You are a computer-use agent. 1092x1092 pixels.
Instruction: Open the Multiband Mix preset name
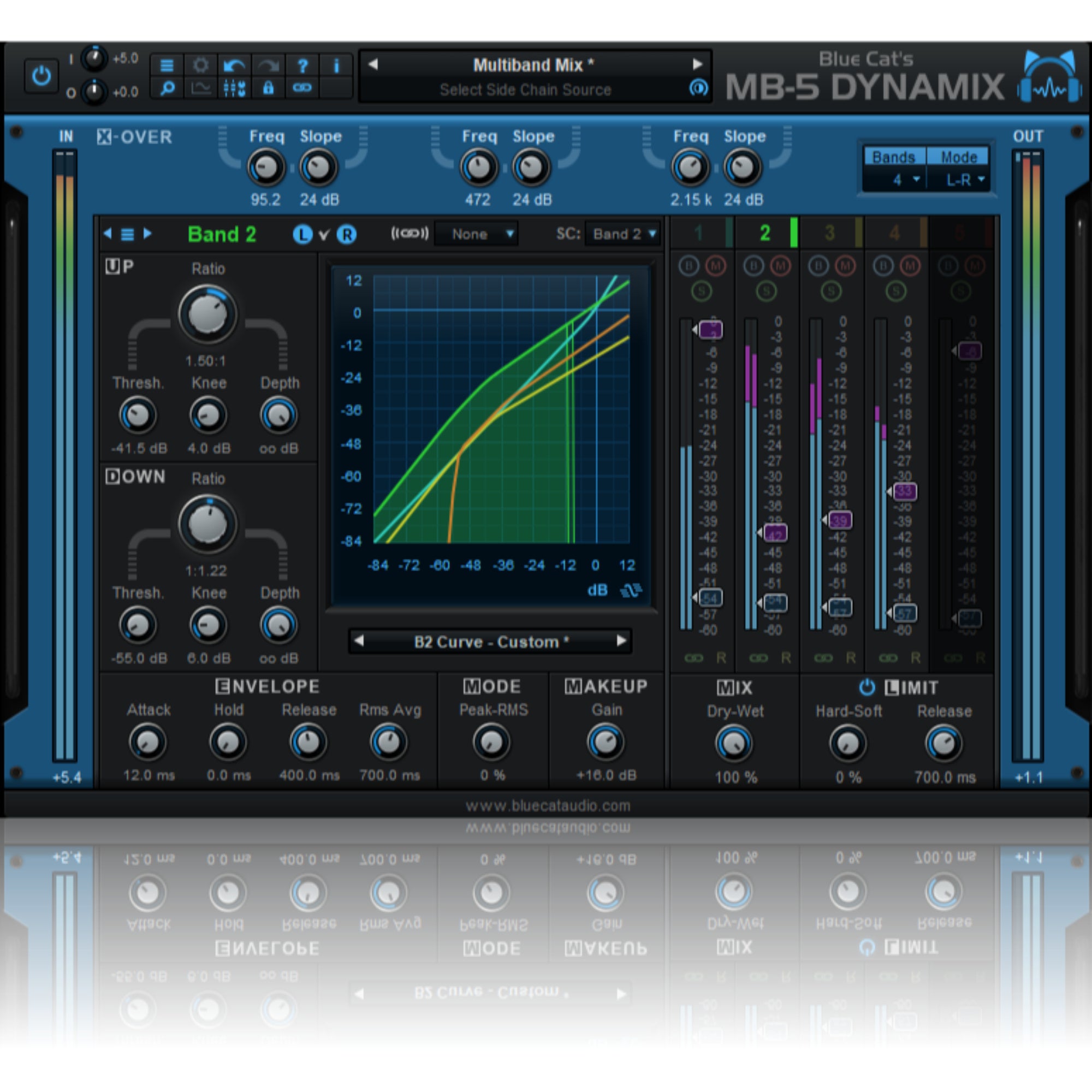point(533,65)
